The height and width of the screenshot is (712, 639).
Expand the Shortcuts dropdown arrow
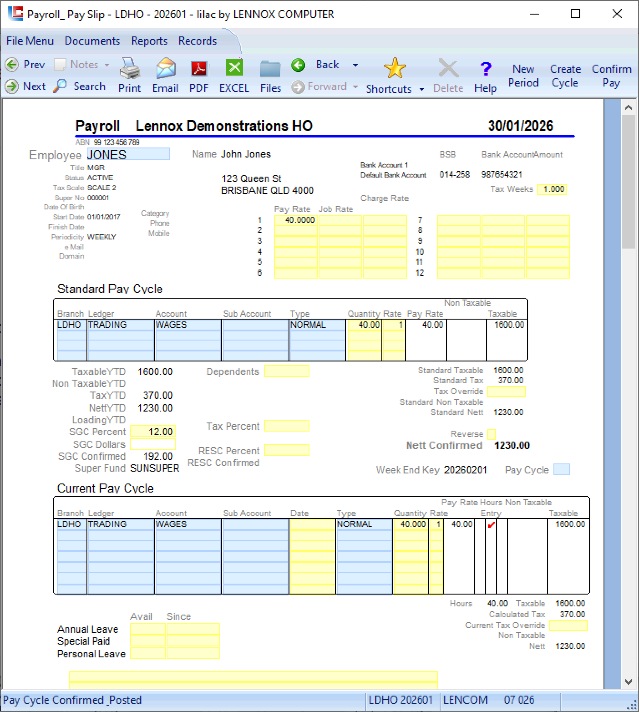pos(421,89)
